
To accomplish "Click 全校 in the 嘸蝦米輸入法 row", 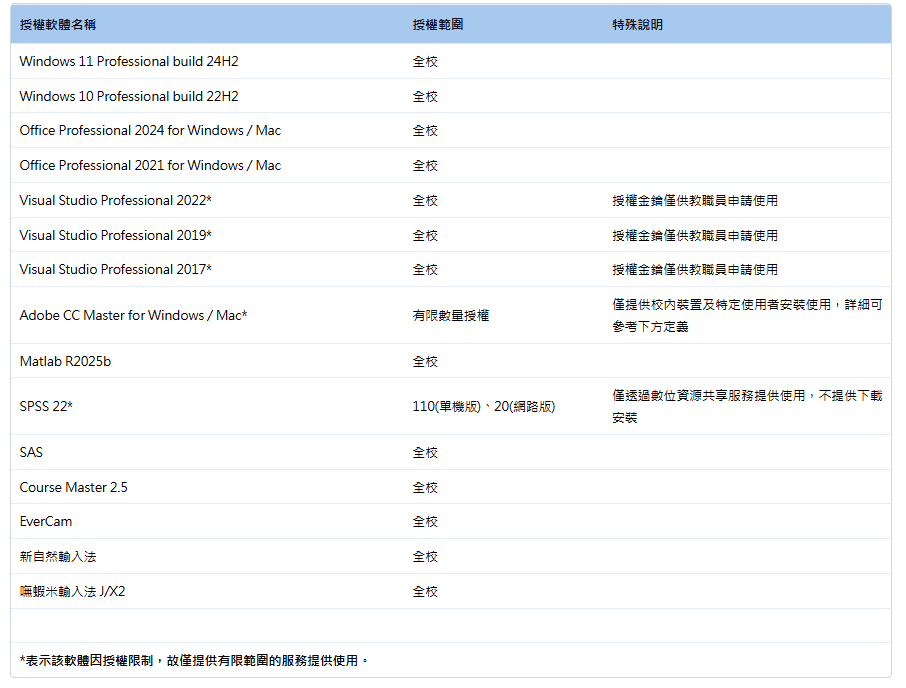I will point(425,592).
